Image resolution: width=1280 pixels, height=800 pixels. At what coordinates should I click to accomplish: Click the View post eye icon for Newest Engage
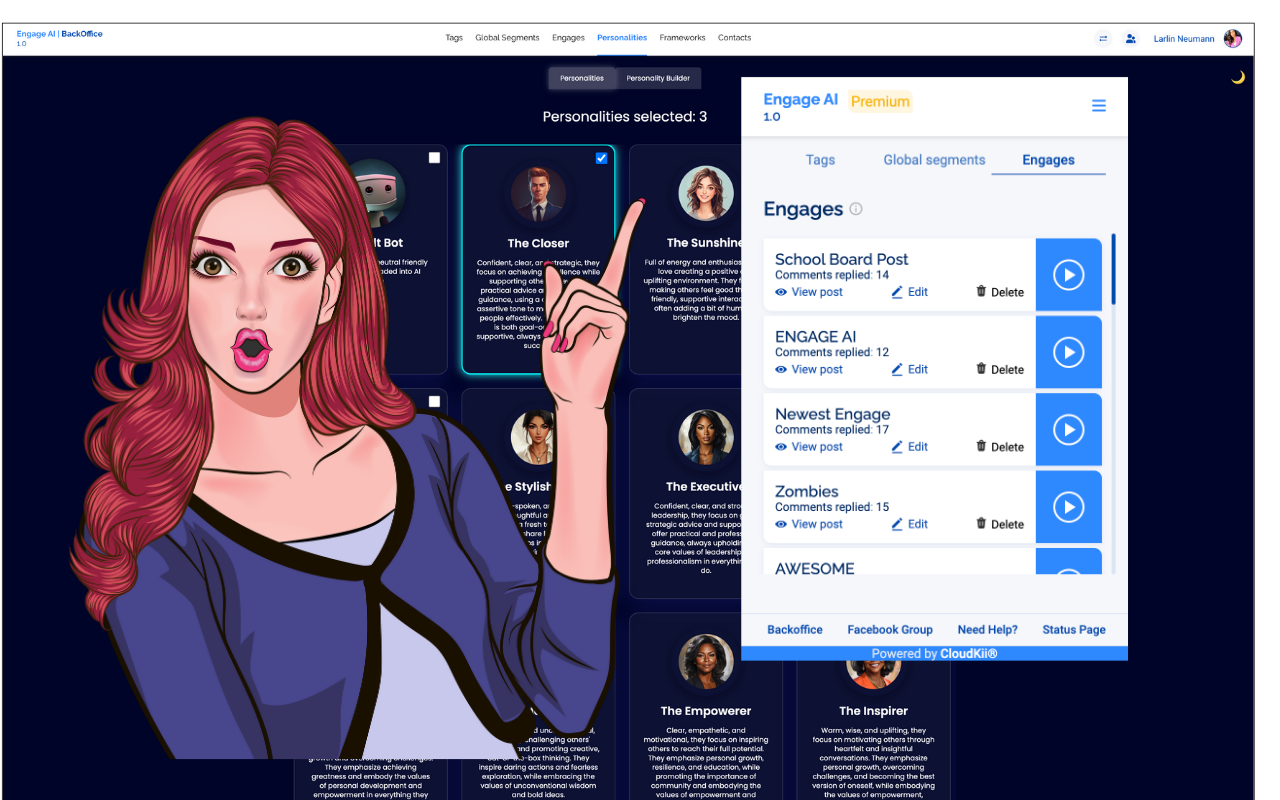coord(781,447)
